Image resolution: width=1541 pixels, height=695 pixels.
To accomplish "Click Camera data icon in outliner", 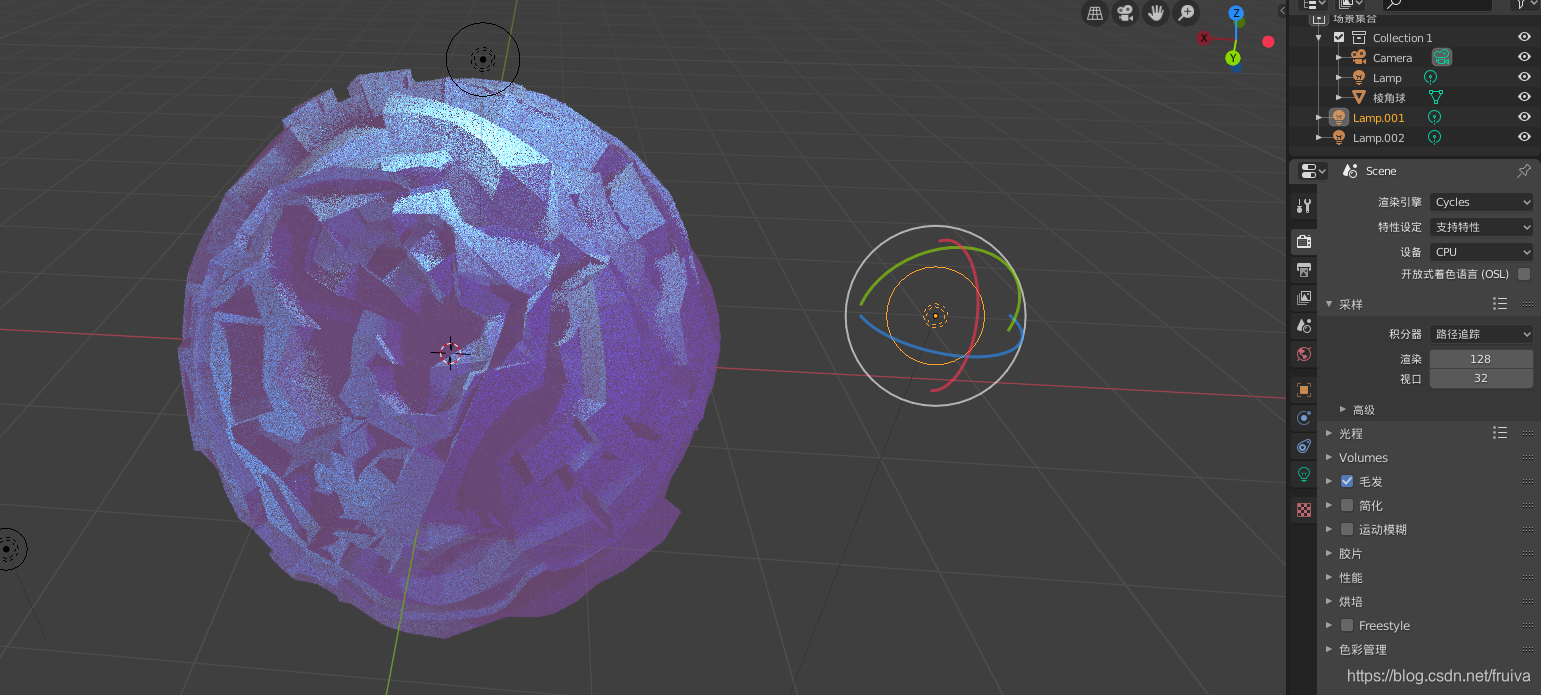I will pos(1441,57).
